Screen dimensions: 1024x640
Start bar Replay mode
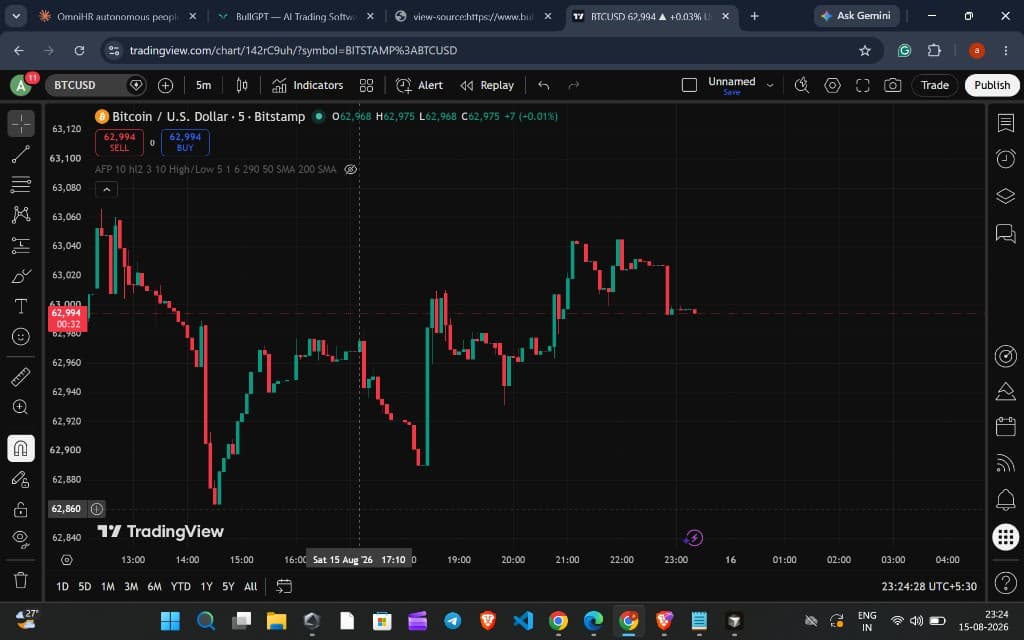tap(487, 85)
